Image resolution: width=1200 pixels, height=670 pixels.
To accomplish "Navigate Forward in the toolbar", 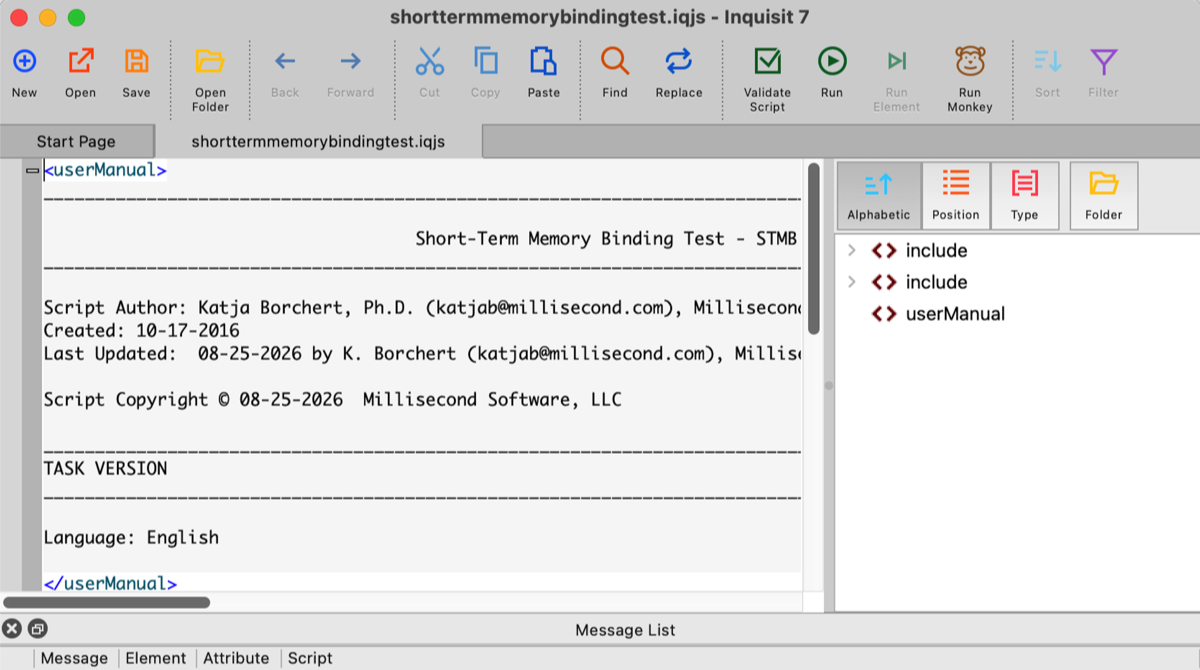I will [350, 62].
